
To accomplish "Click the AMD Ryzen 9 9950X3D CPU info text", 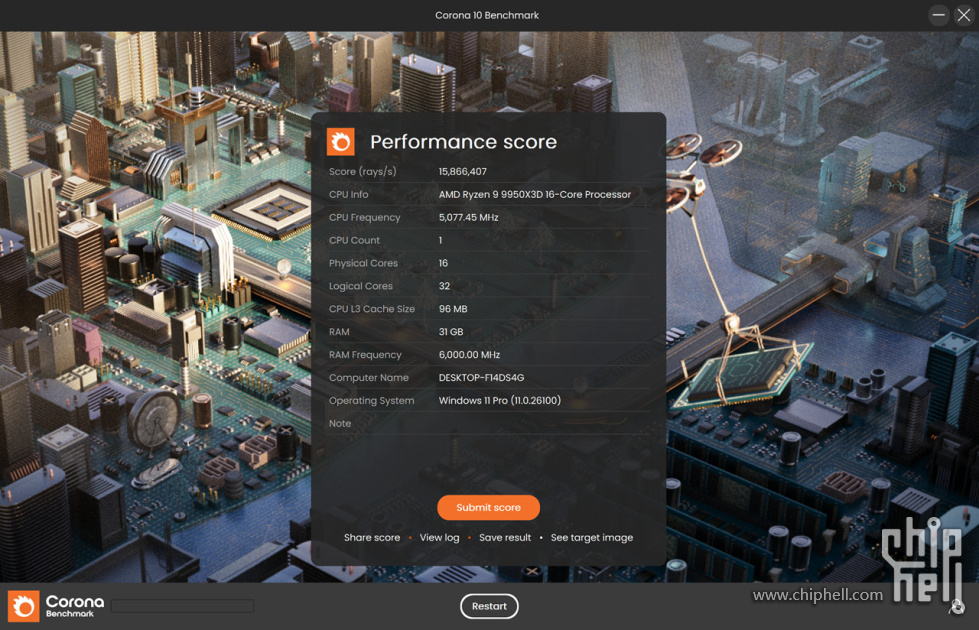I will 535,195.
